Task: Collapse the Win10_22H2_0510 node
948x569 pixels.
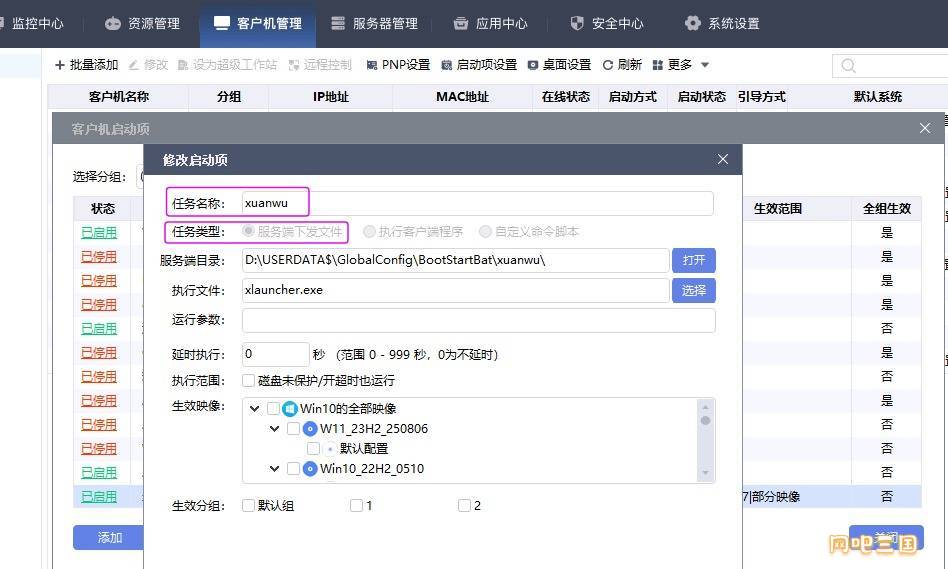Action: (274, 469)
